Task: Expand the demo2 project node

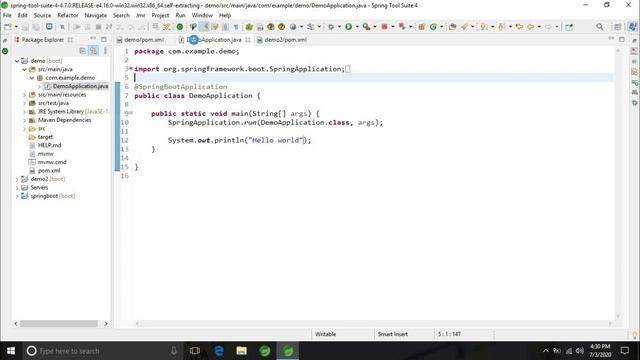Action: [17, 179]
